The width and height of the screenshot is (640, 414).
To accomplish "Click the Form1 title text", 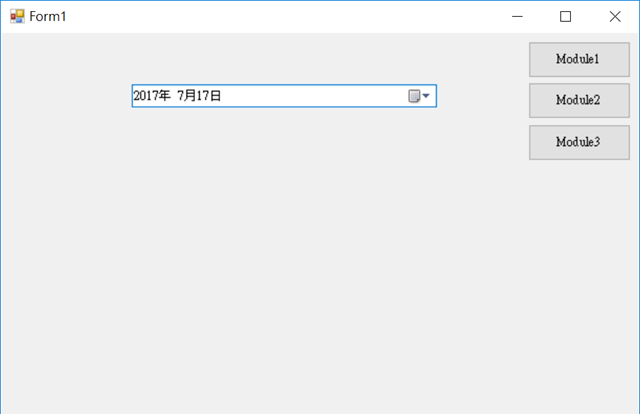I will [x=48, y=16].
